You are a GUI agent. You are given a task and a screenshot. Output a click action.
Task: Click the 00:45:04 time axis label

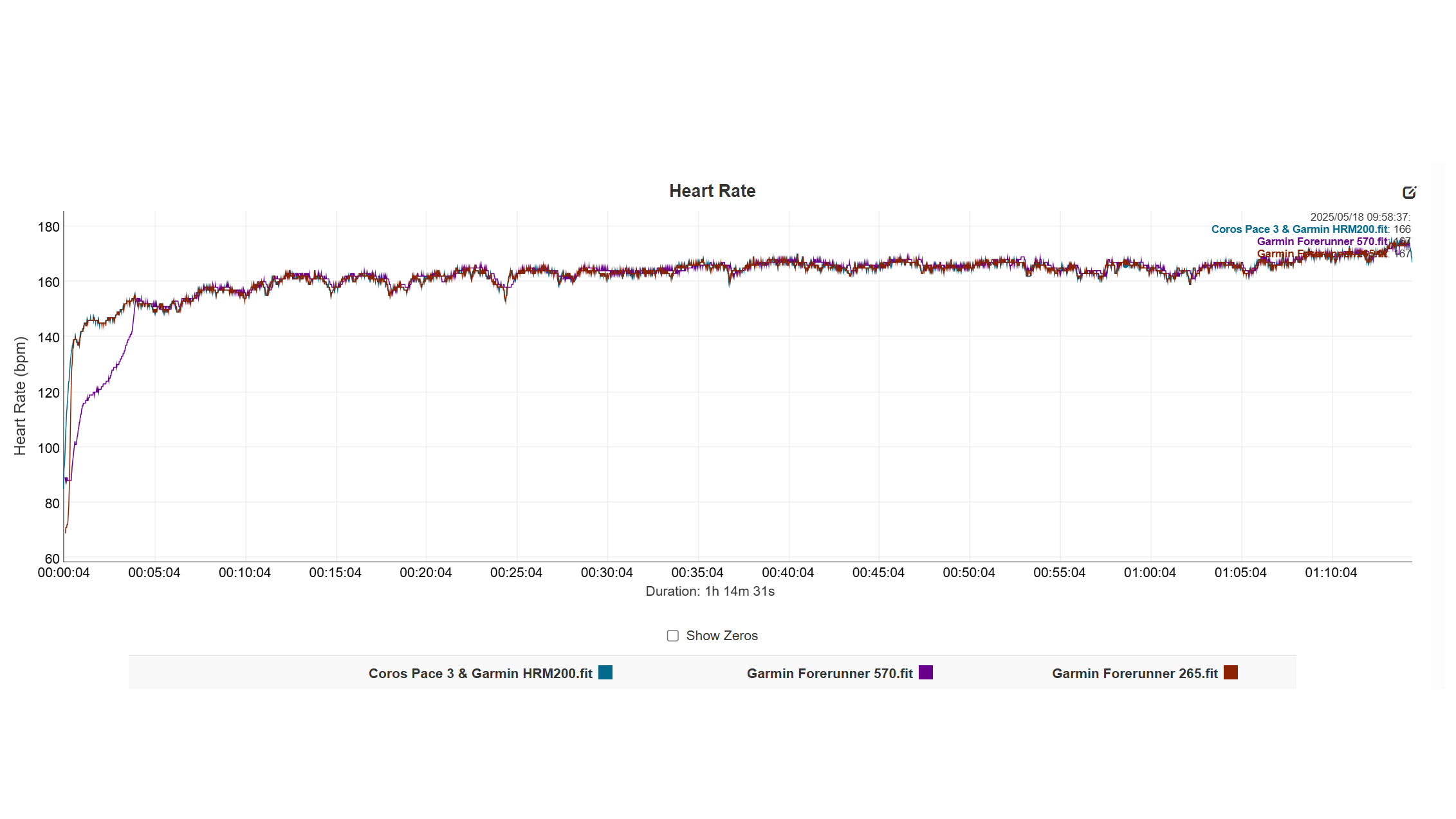[878, 573]
